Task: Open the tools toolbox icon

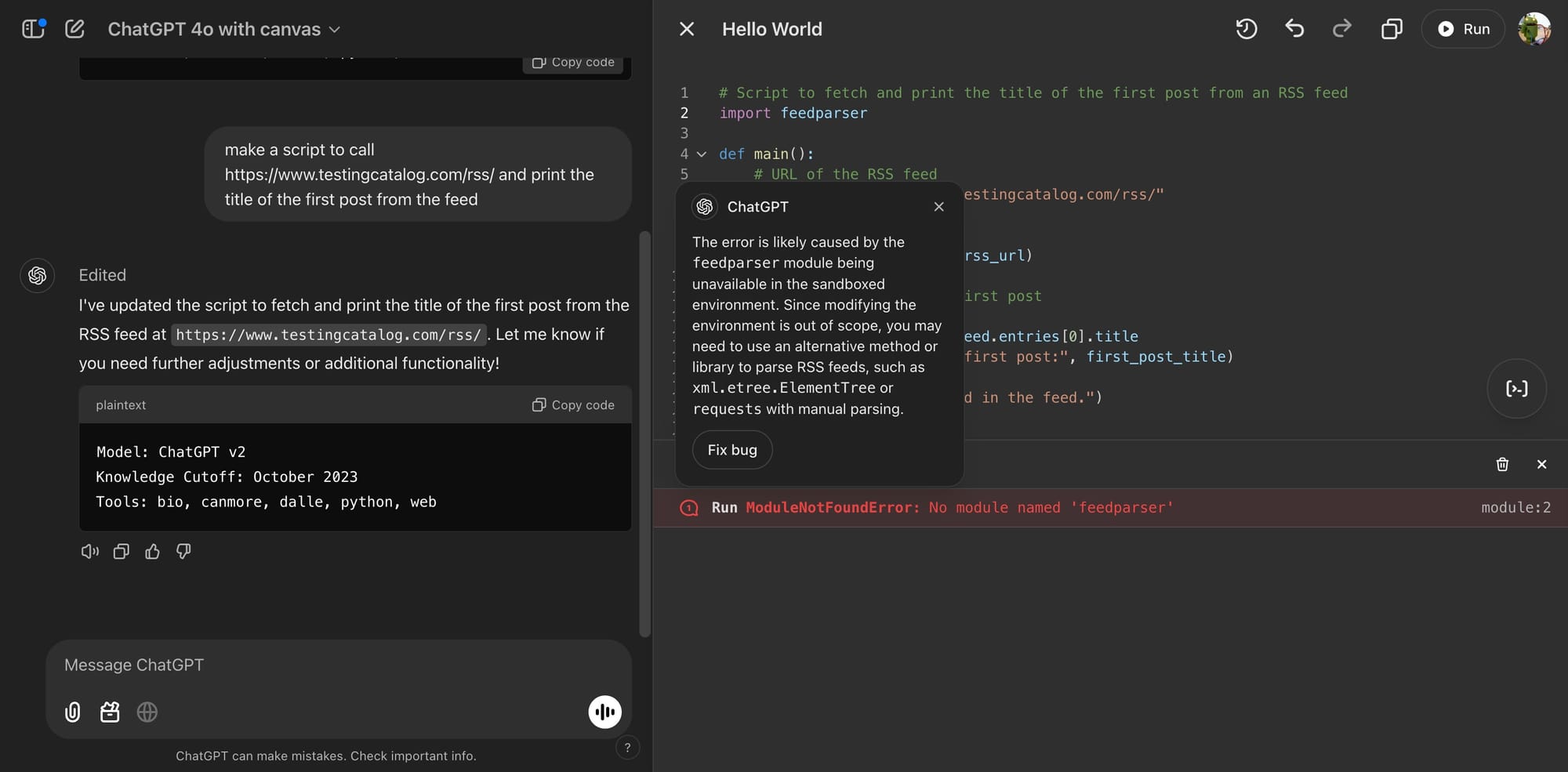Action: [x=110, y=712]
